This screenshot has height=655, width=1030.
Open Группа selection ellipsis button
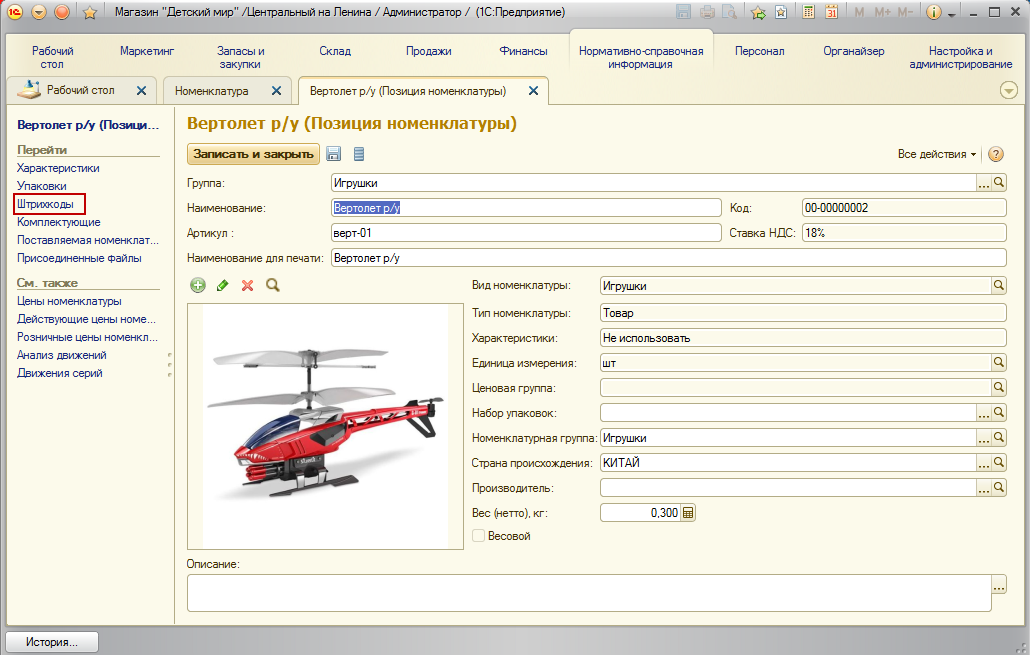click(983, 183)
